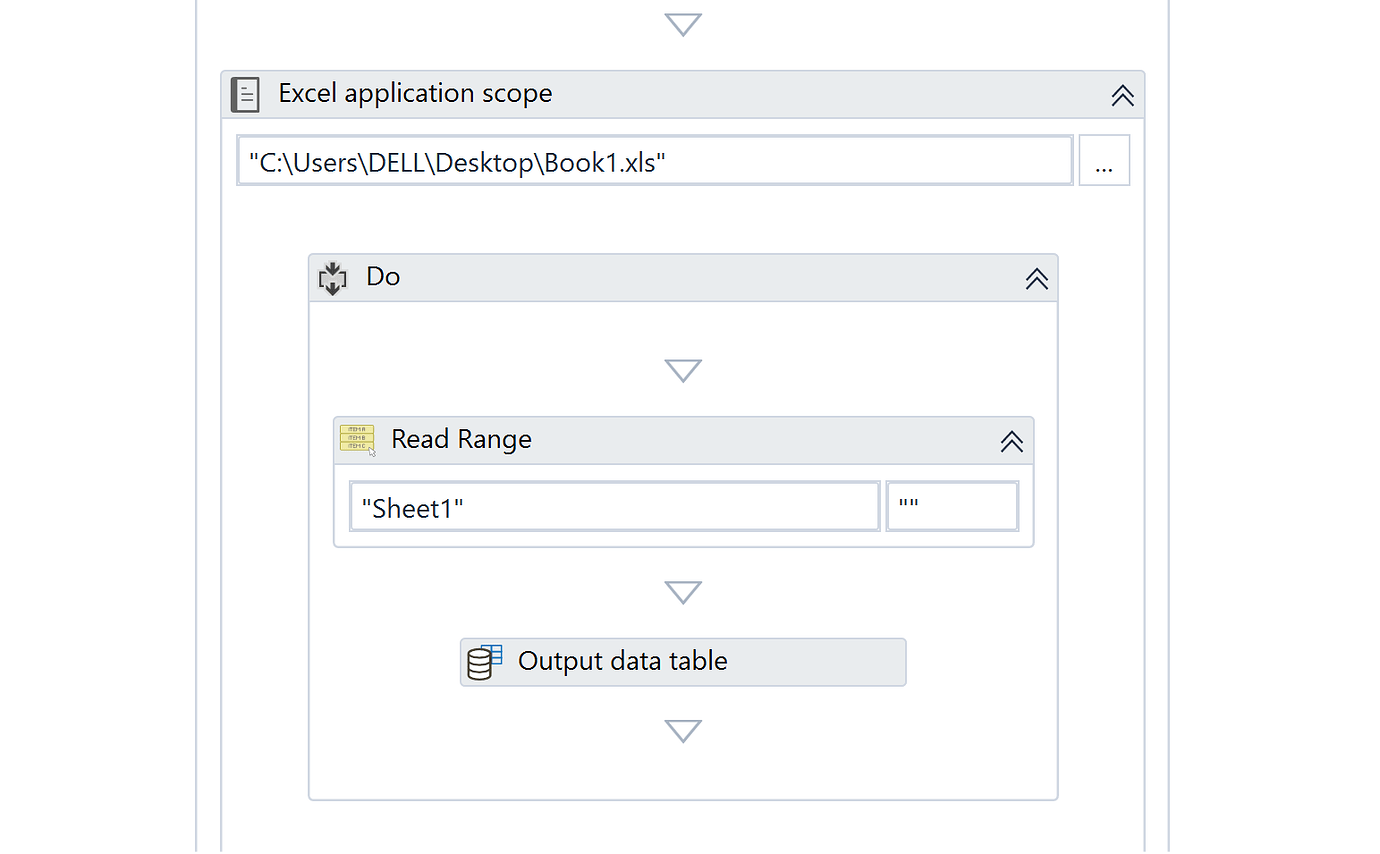
Task: Edit the "Sheet1" sheet name field
Action: pos(614,506)
